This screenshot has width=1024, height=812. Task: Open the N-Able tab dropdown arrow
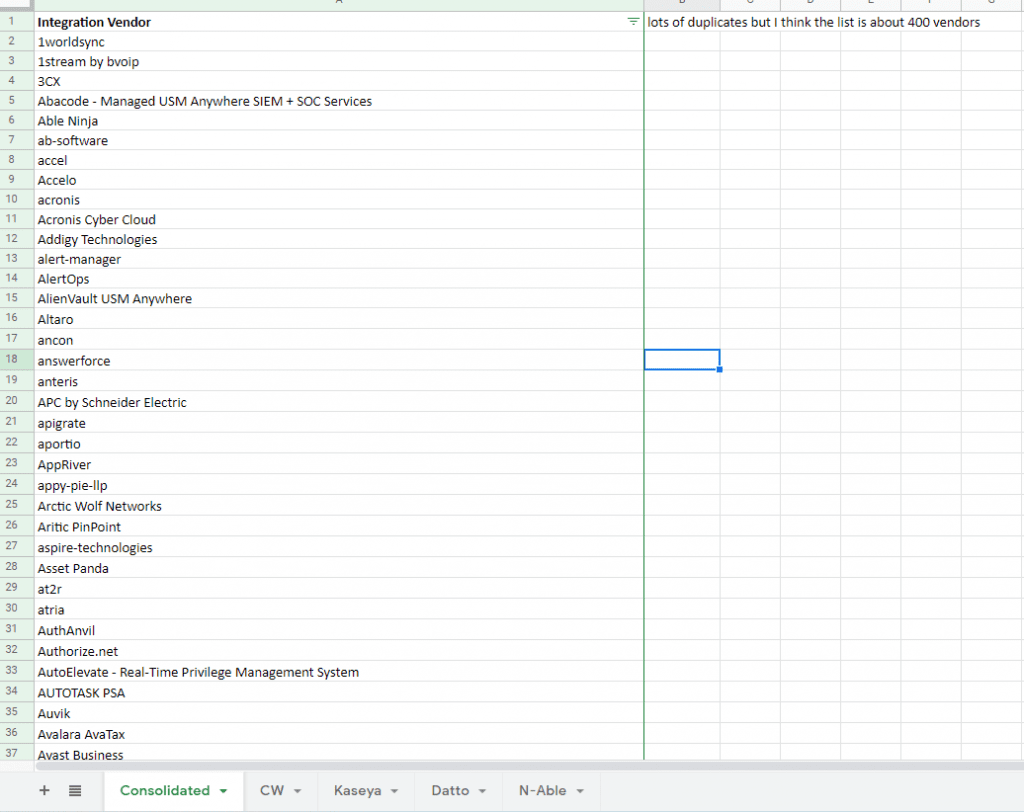point(580,791)
